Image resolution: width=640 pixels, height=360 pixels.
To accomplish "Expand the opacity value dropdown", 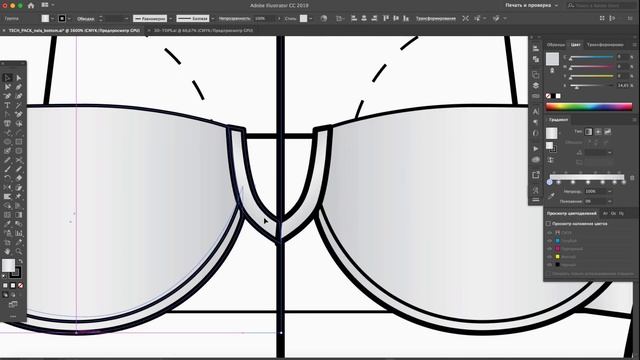I will pos(279,19).
